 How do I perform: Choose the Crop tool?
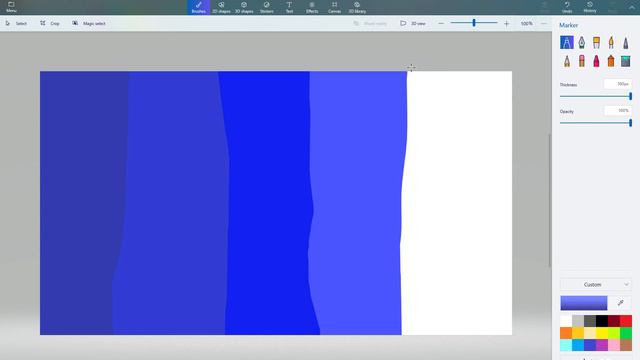click(50, 24)
